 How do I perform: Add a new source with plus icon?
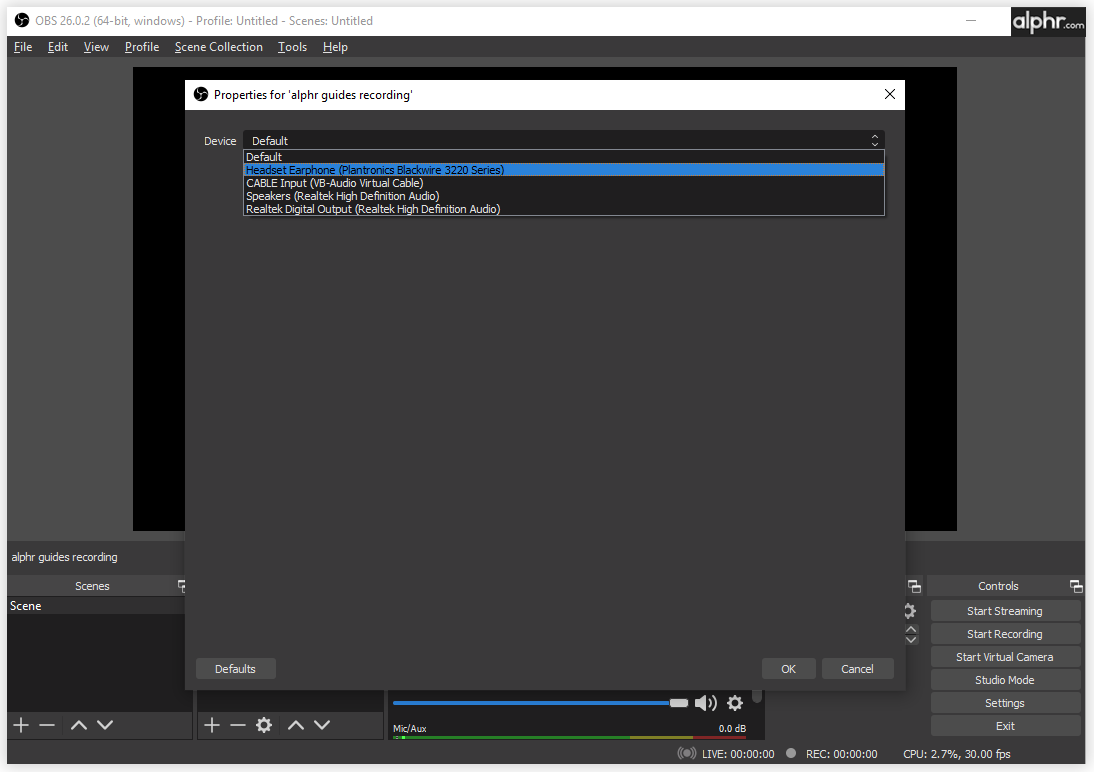pos(212,725)
